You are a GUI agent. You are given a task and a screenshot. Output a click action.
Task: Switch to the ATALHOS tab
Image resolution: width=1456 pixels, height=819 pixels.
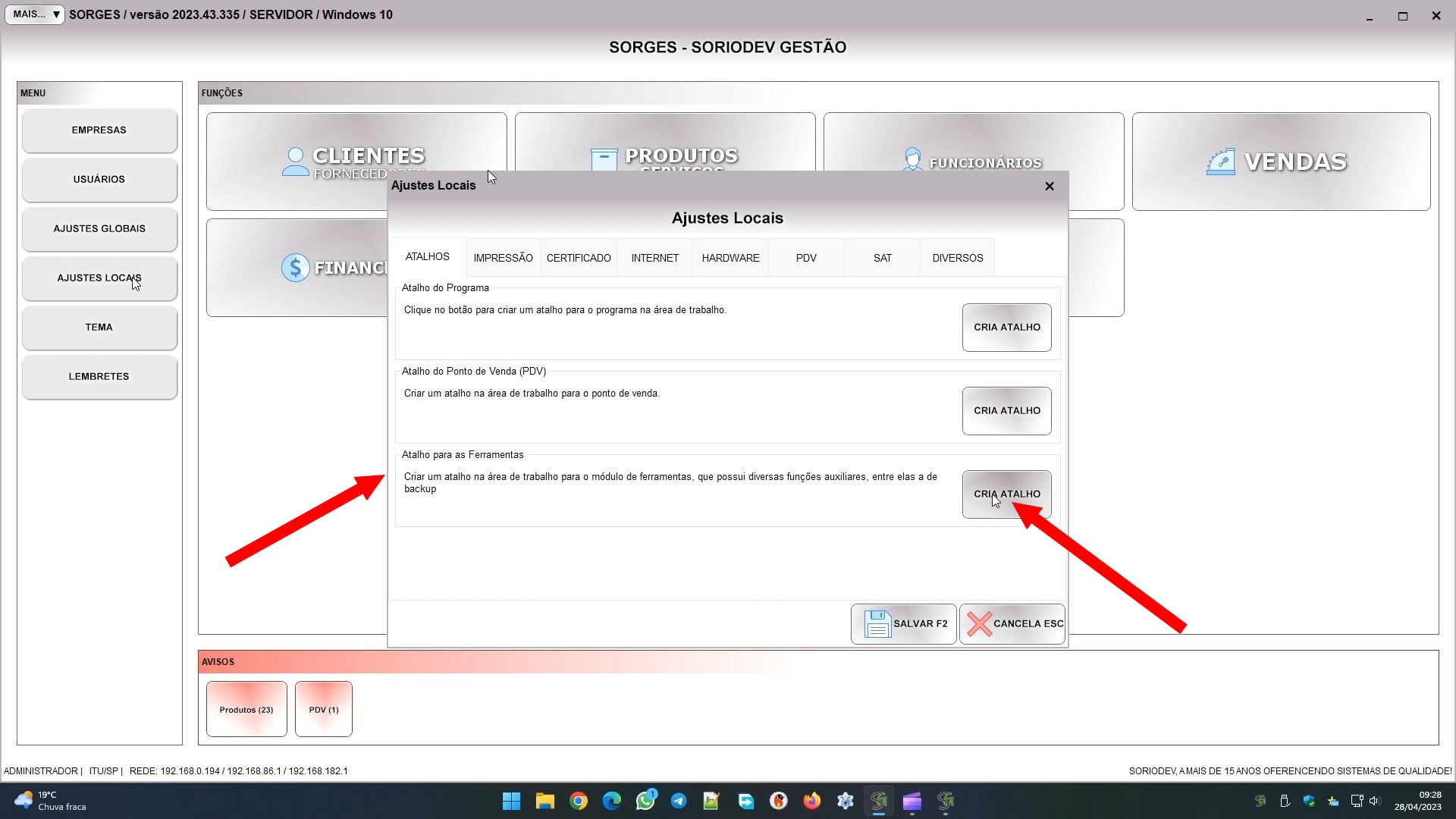pos(428,257)
